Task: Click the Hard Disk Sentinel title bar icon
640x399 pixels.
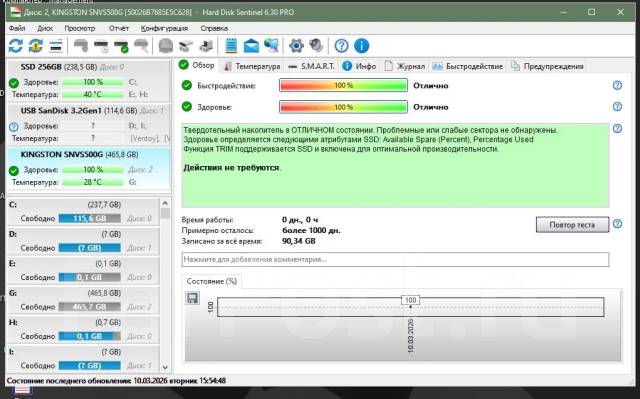Action: 15,12
